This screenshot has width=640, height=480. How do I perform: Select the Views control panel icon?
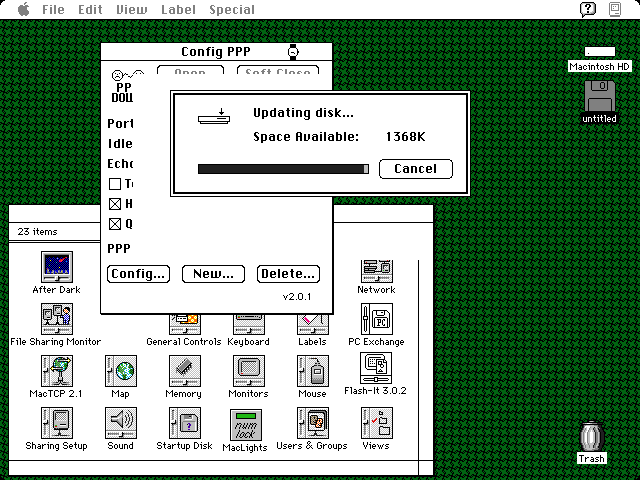[377, 422]
